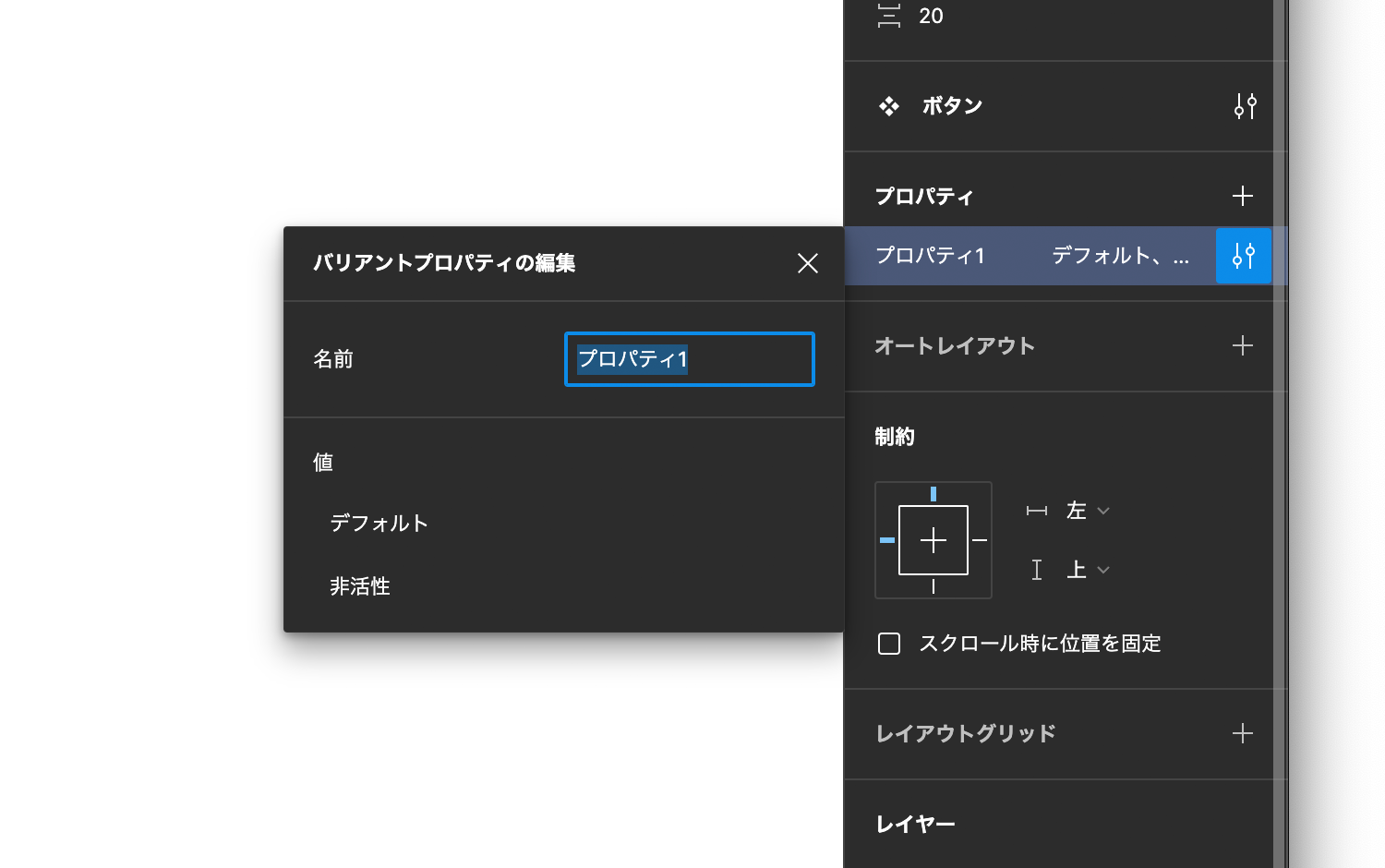Click the vertical spacing icon beside 20
The height and width of the screenshot is (868, 1385).
click(x=889, y=16)
